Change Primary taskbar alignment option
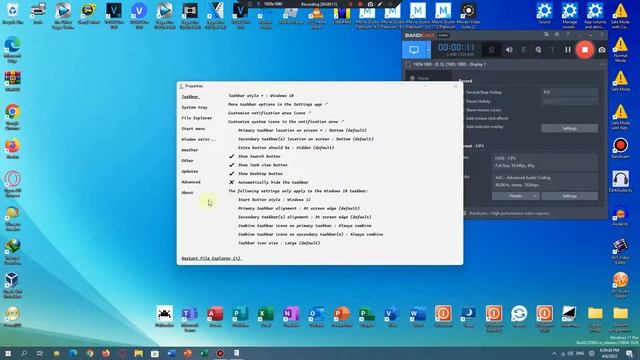 299,208
